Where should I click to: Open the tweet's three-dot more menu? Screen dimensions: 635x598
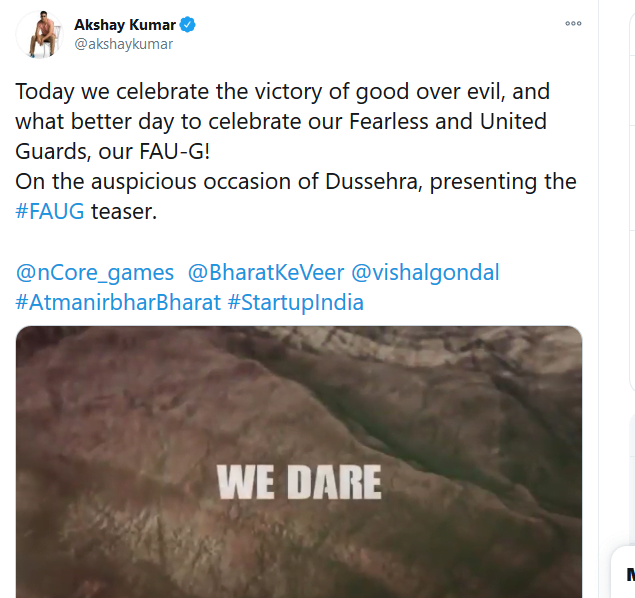pyautogui.click(x=573, y=23)
